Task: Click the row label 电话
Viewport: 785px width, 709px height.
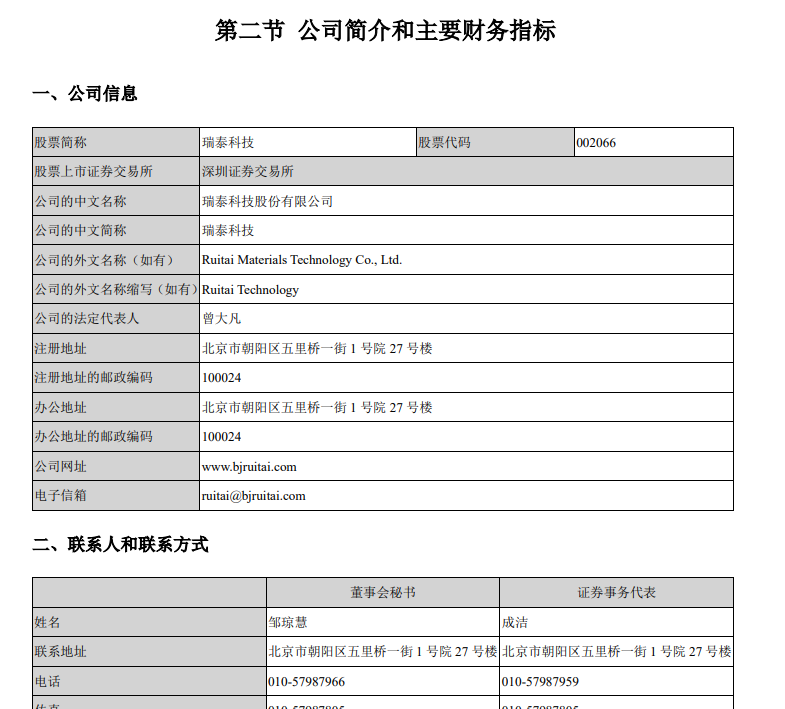Action: pyautogui.click(x=47, y=681)
